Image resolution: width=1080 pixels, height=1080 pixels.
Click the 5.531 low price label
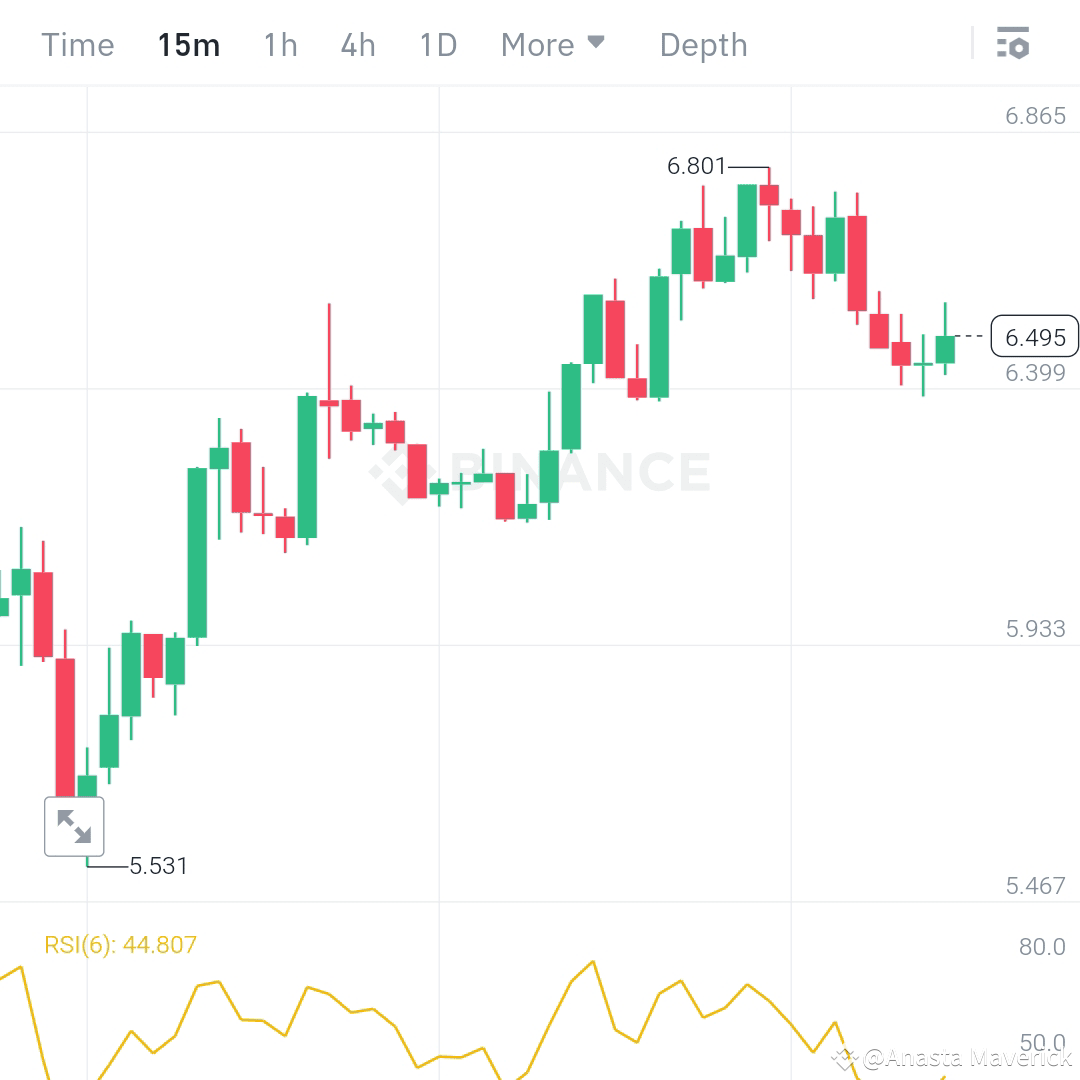click(x=159, y=866)
